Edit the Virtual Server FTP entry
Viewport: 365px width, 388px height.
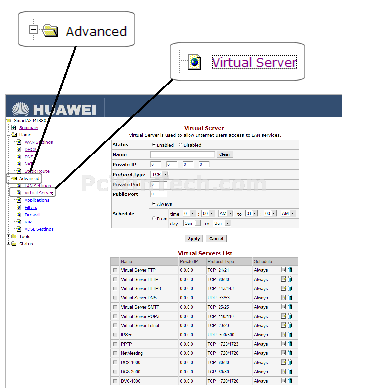click(x=283, y=270)
